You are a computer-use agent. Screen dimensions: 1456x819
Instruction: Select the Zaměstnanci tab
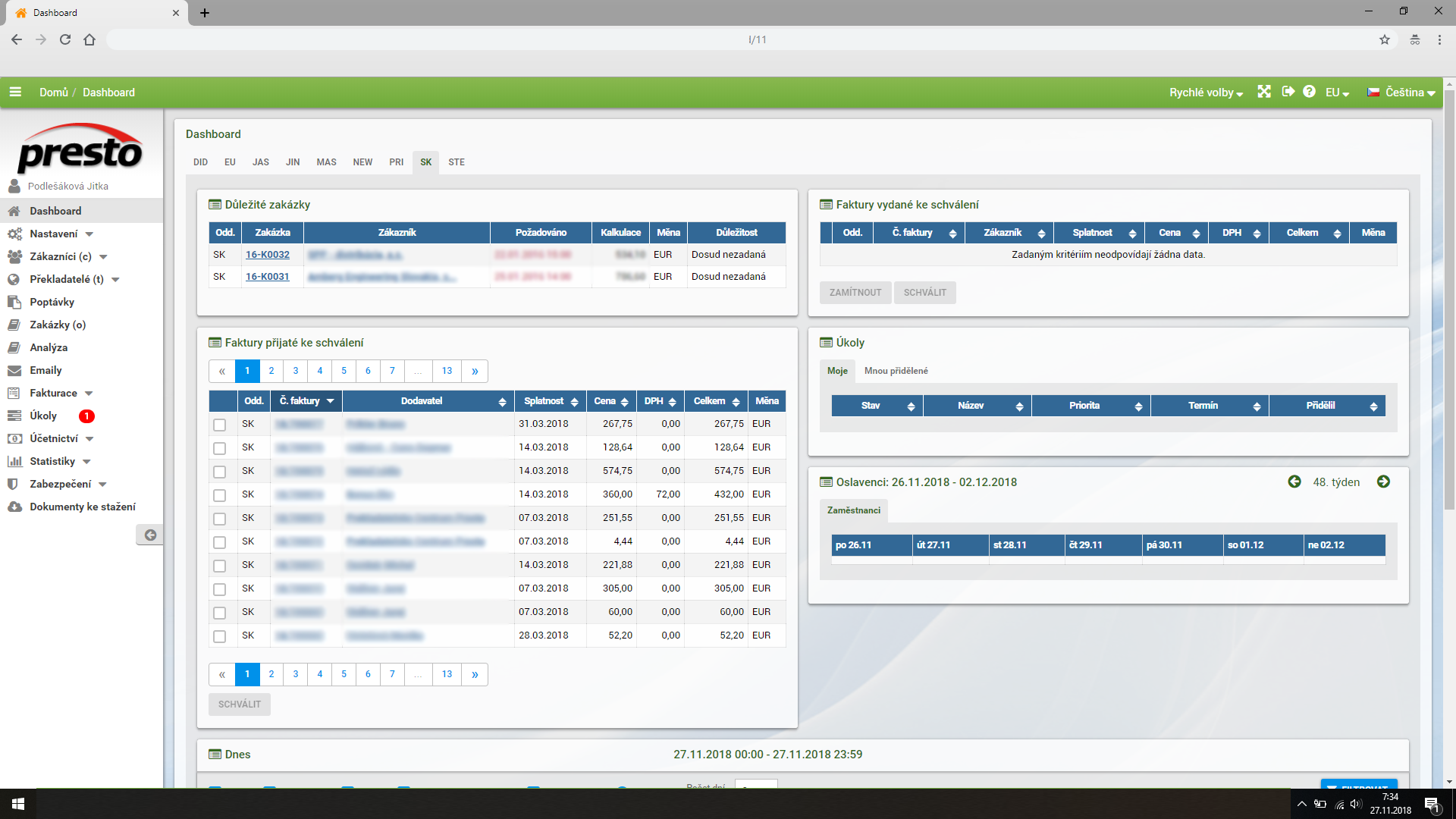point(854,510)
